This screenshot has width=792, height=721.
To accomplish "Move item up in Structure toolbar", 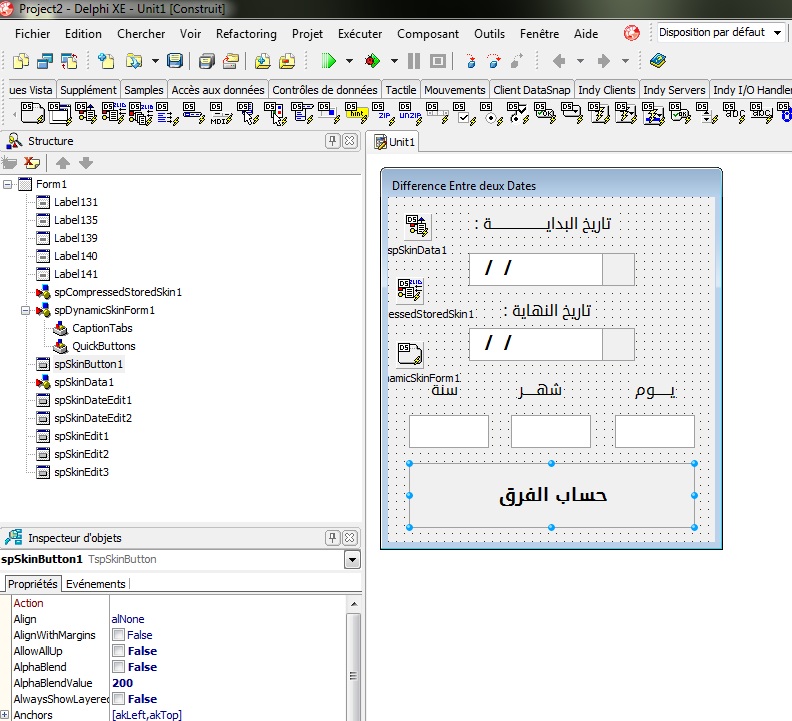I will point(63,163).
